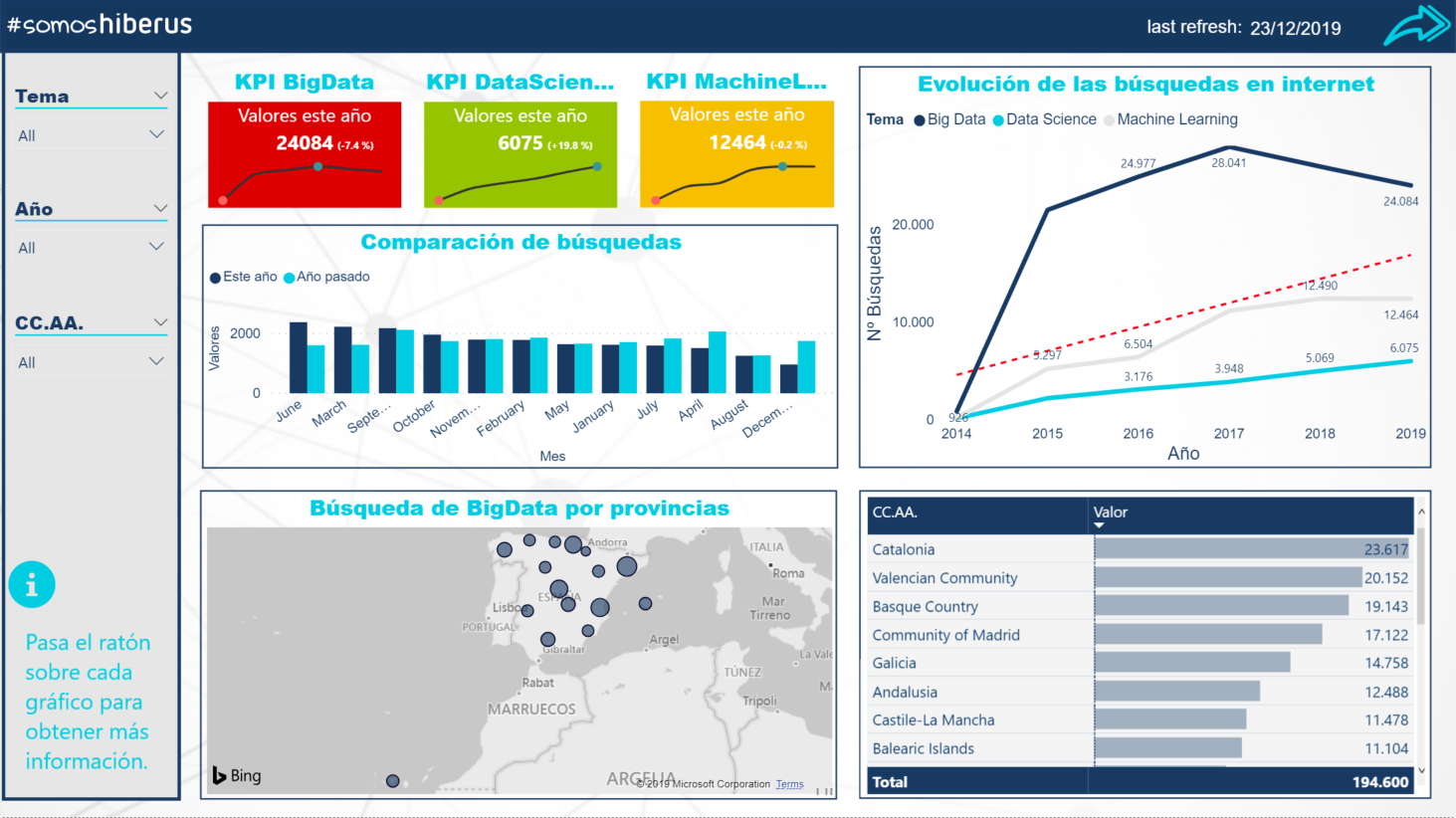Viewport: 1456px width, 818px height.
Task: Click the map bubble above Gibraltar
Action: click(x=547, y=639)
